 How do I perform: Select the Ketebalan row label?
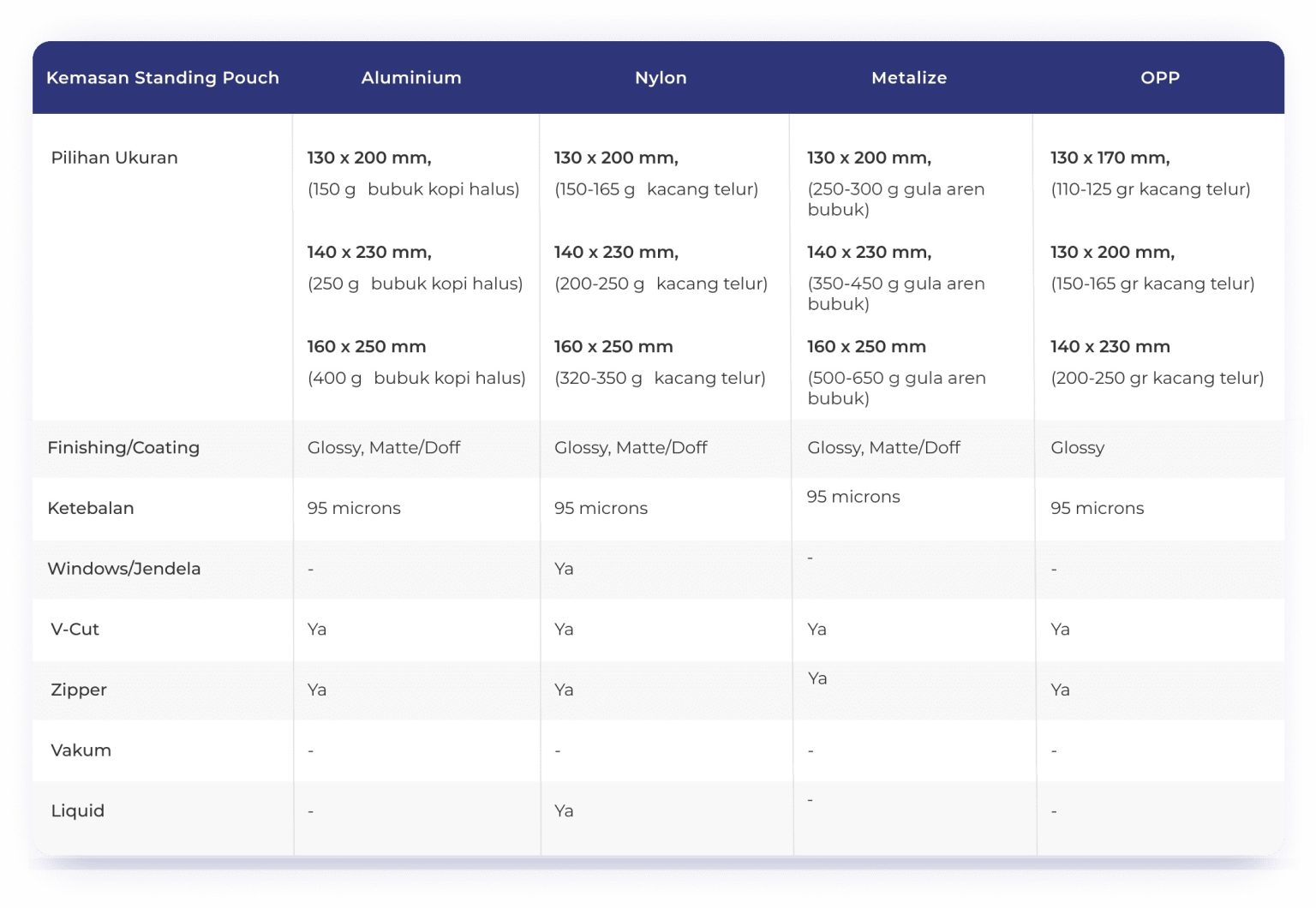pyautogui.click(x=91, y=508)
